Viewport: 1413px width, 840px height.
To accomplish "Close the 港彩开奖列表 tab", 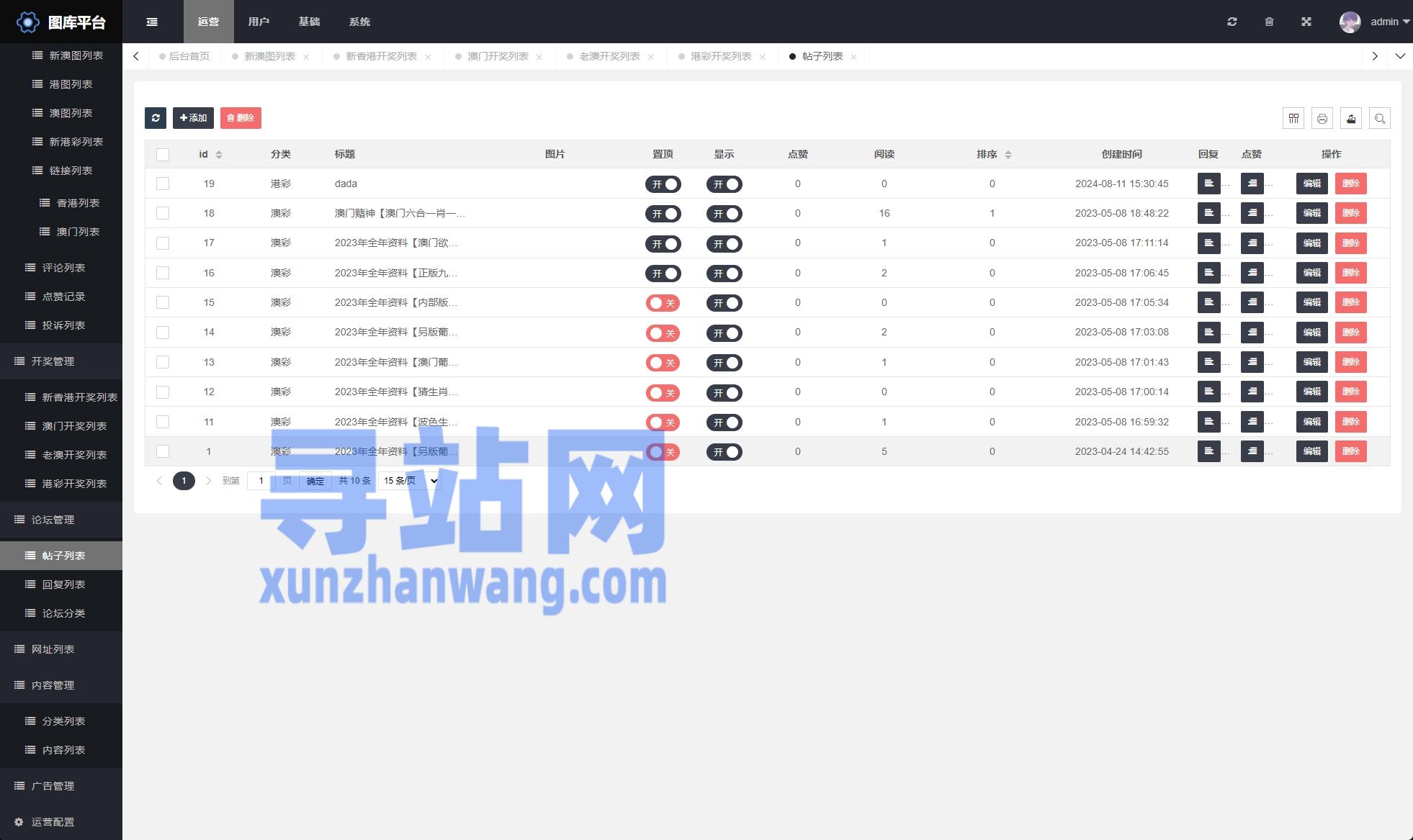I will point(762,57).
